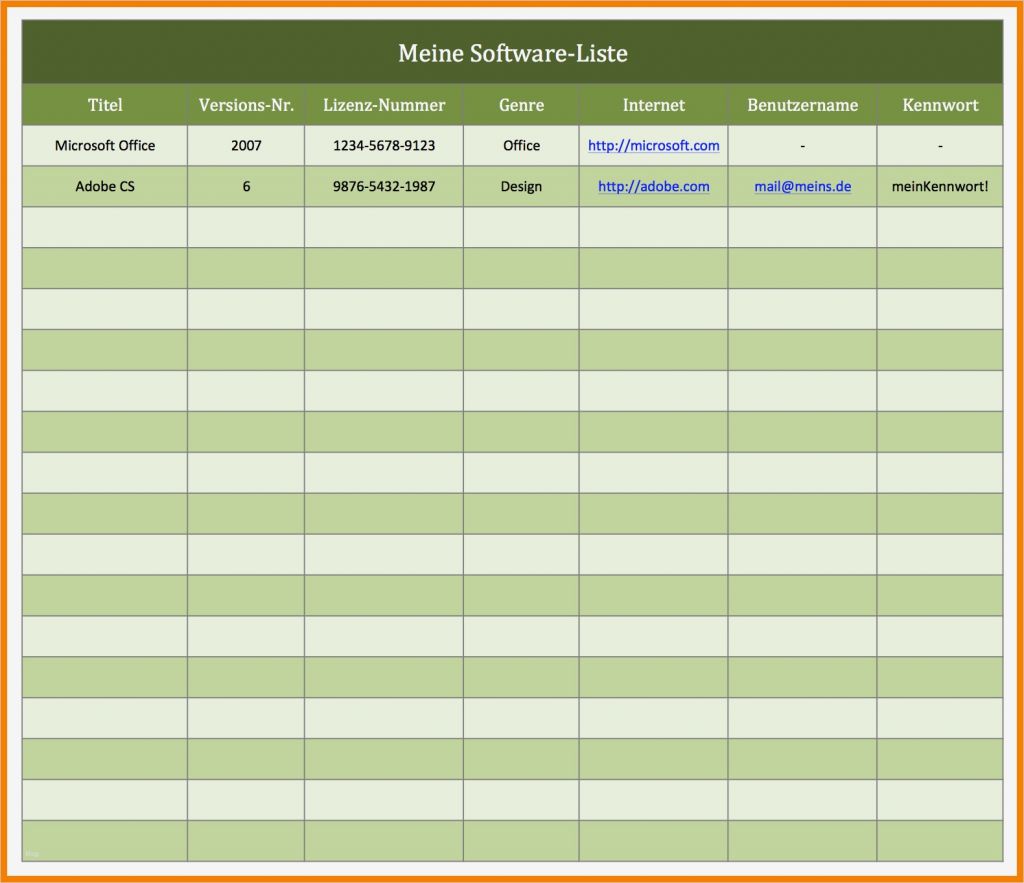Select the 'Design' genre cell
The height and width of the screenshot is (883, 1024).
520,186
